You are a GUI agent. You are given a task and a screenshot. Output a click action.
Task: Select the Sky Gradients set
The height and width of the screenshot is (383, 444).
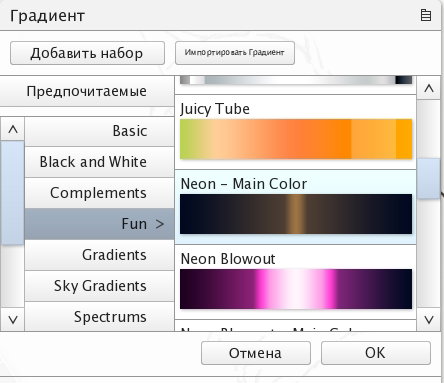click(x=99, y=286)
